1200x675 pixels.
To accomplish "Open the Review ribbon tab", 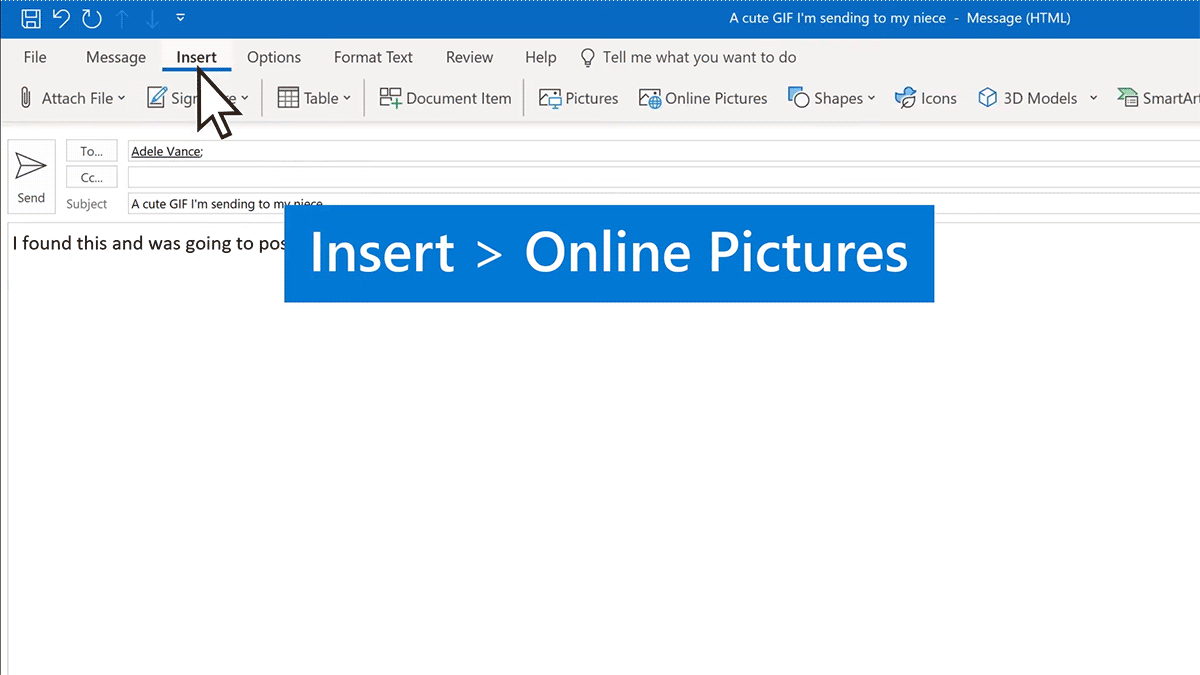I will coord(469,57).
